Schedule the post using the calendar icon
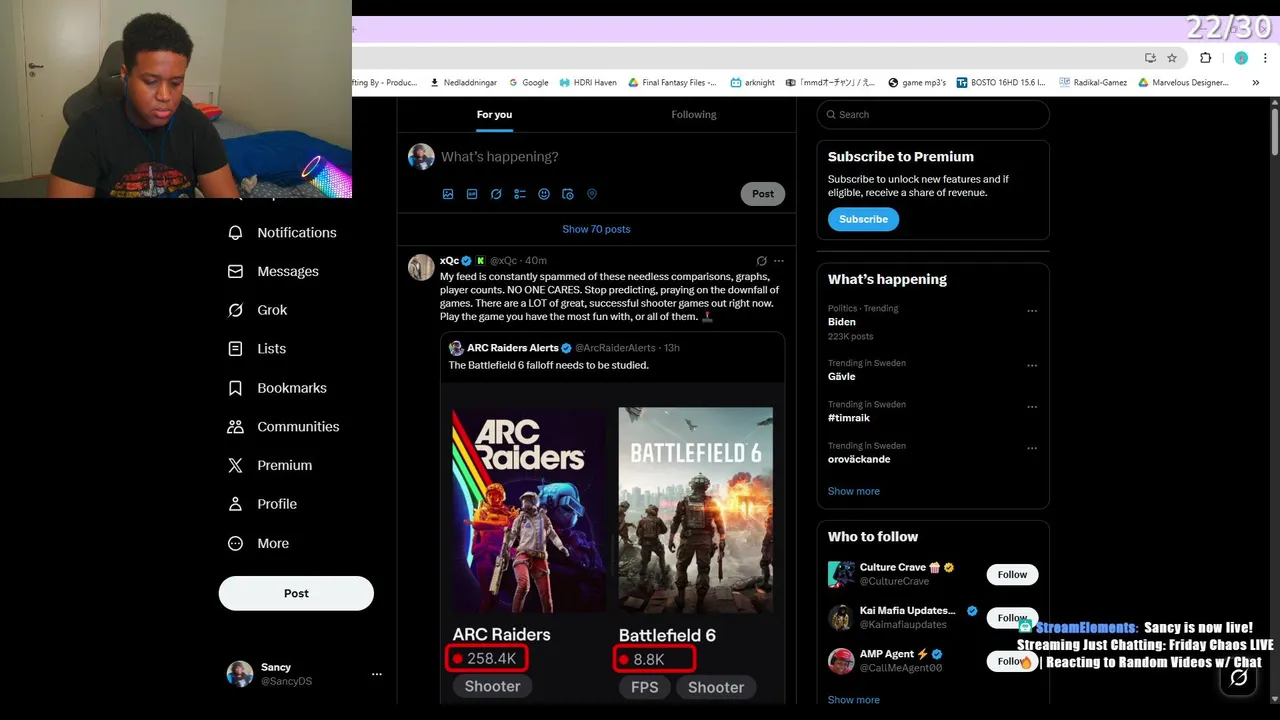1280x720 pixels. click(x=568, y=194)
